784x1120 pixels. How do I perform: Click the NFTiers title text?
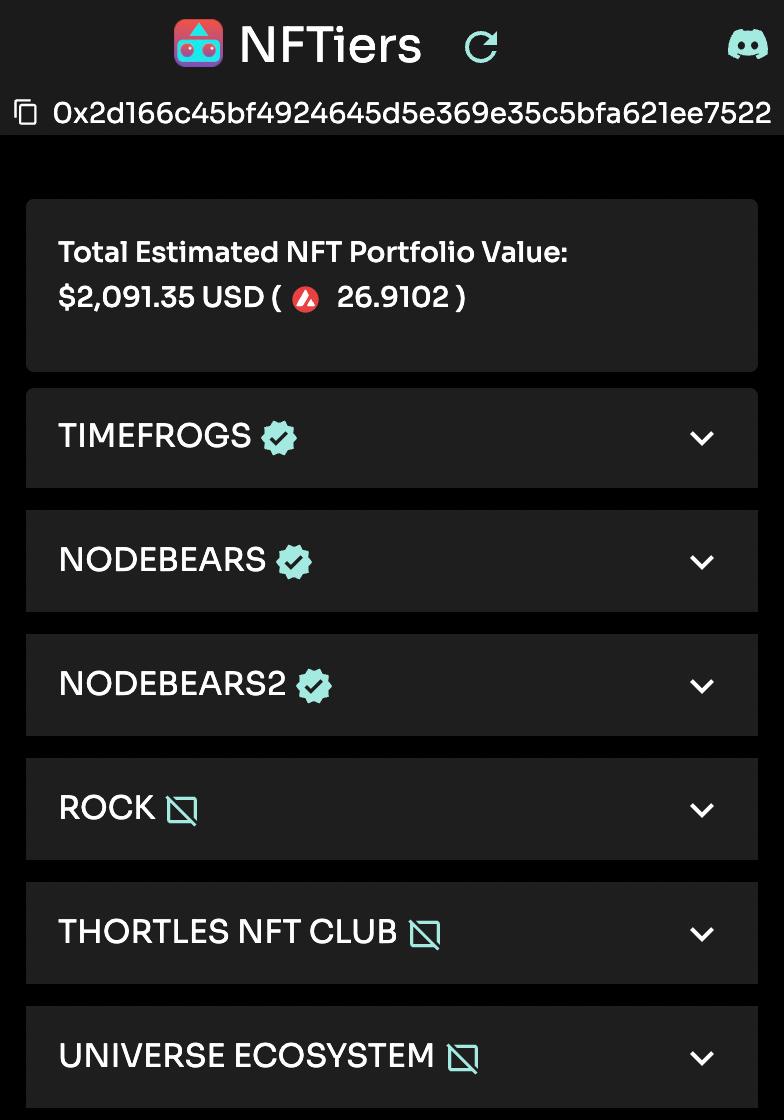coord(331,45)
